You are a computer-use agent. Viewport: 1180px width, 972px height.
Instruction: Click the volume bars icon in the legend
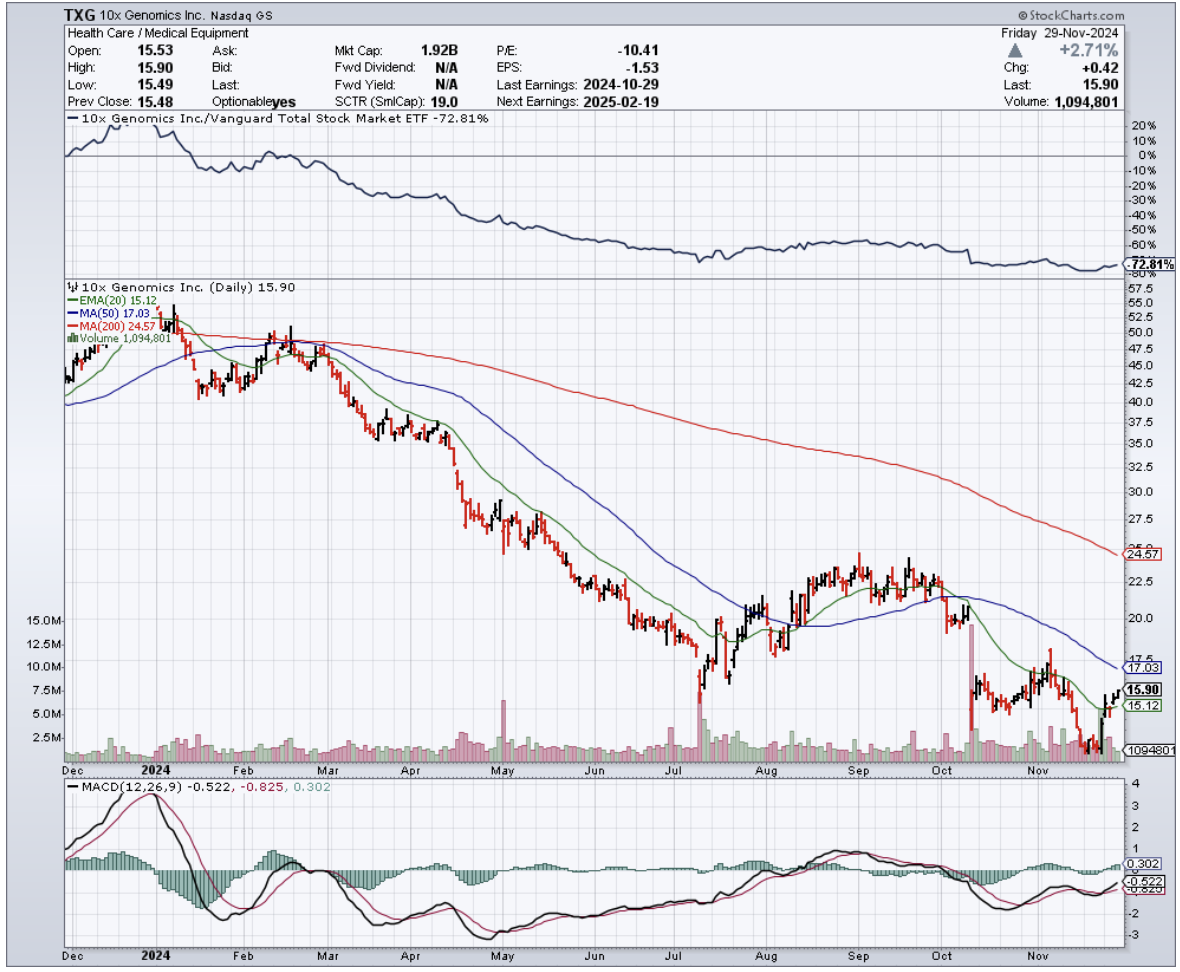pyautogui.click(x=71, y=338)
